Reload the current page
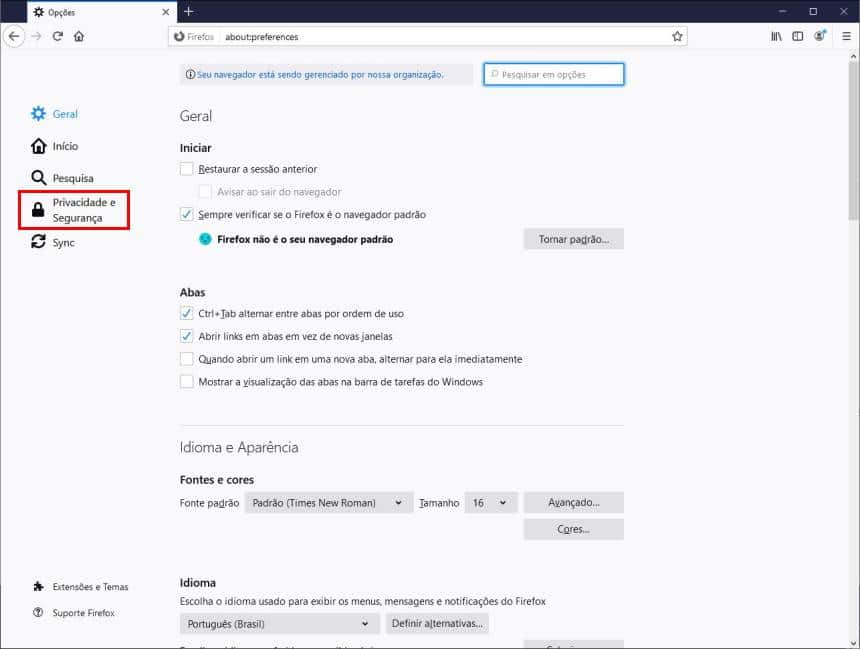Viewport: 860px width, 649px height. click(x=58, y=37)
